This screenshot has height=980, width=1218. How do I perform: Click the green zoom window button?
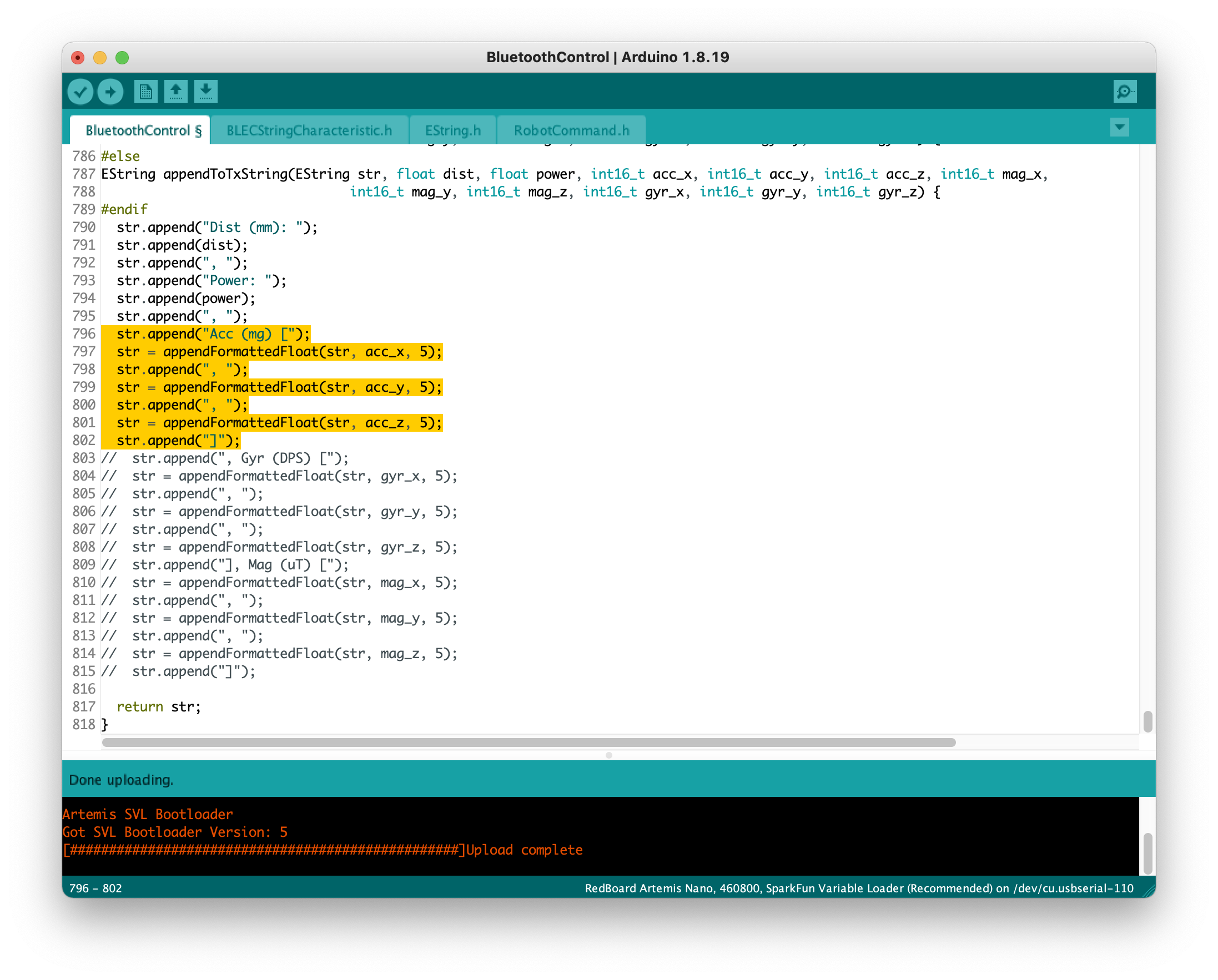(122, 58)
